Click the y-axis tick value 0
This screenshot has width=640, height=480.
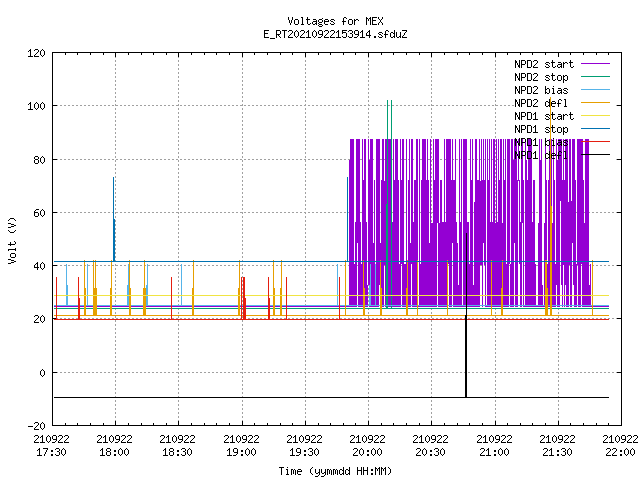pyautogui.click(x=42, y=373)
